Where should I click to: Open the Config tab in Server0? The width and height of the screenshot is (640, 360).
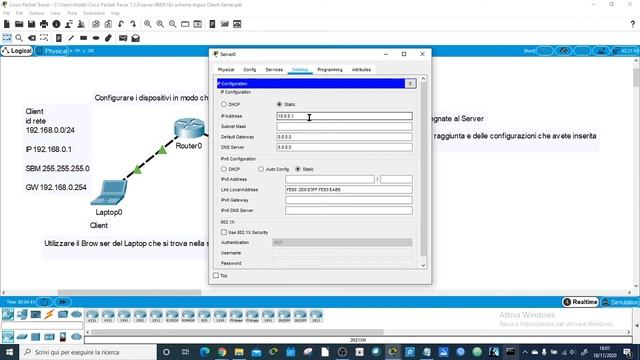coord(250,70)
